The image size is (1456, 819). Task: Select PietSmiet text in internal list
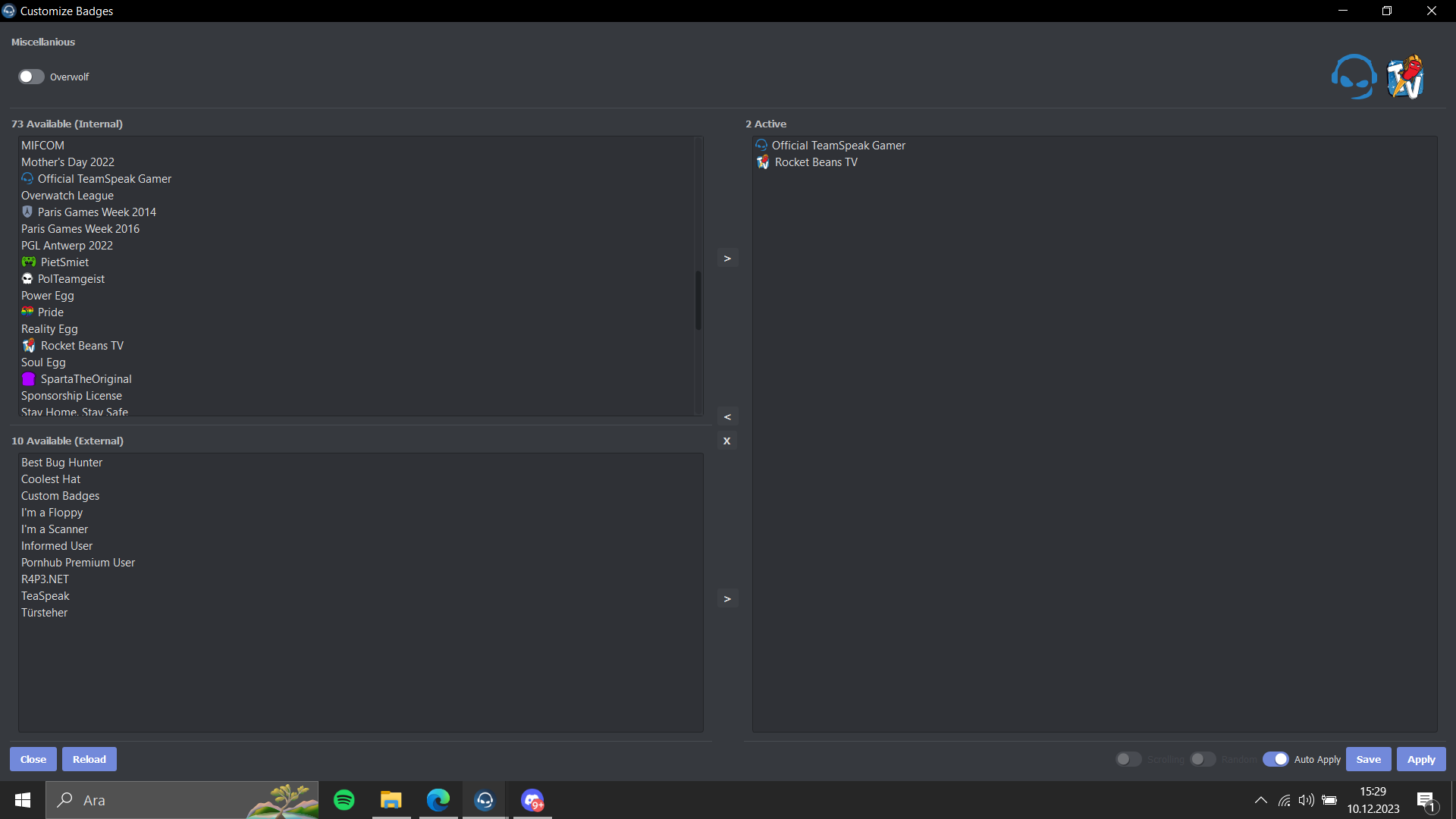coord(64,262)
